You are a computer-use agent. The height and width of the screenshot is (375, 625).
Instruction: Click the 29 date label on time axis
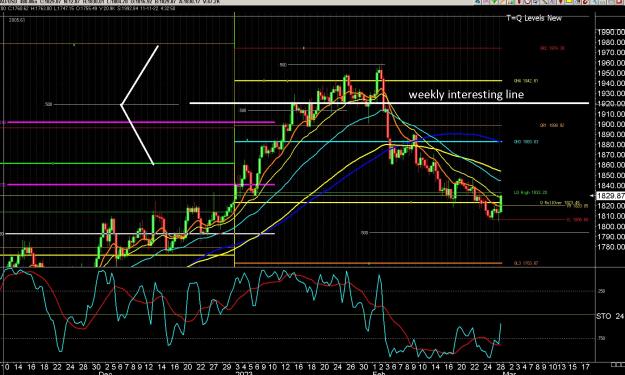click(x=227, y=367)
